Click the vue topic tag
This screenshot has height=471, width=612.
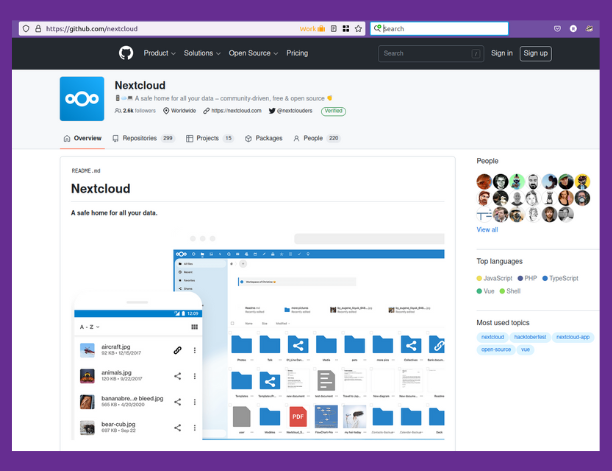[x=525, y=350]
